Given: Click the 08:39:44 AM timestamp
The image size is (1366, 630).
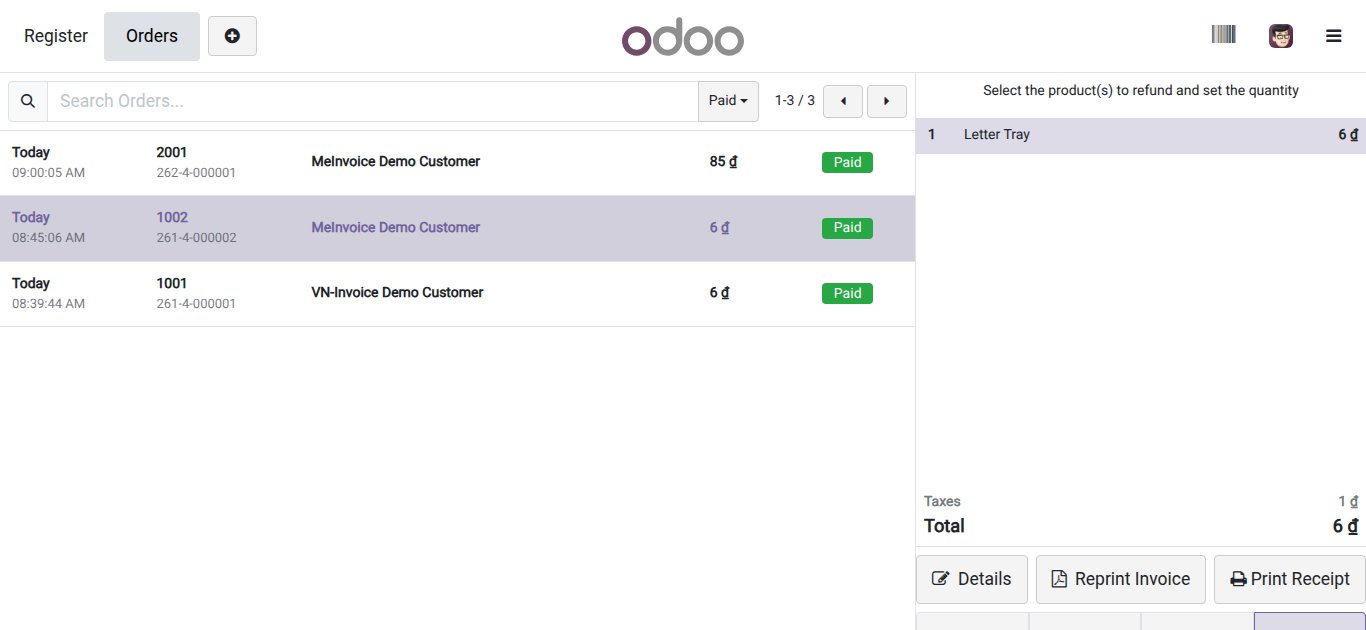Looking at the screenshot, I should pos(48,304).
